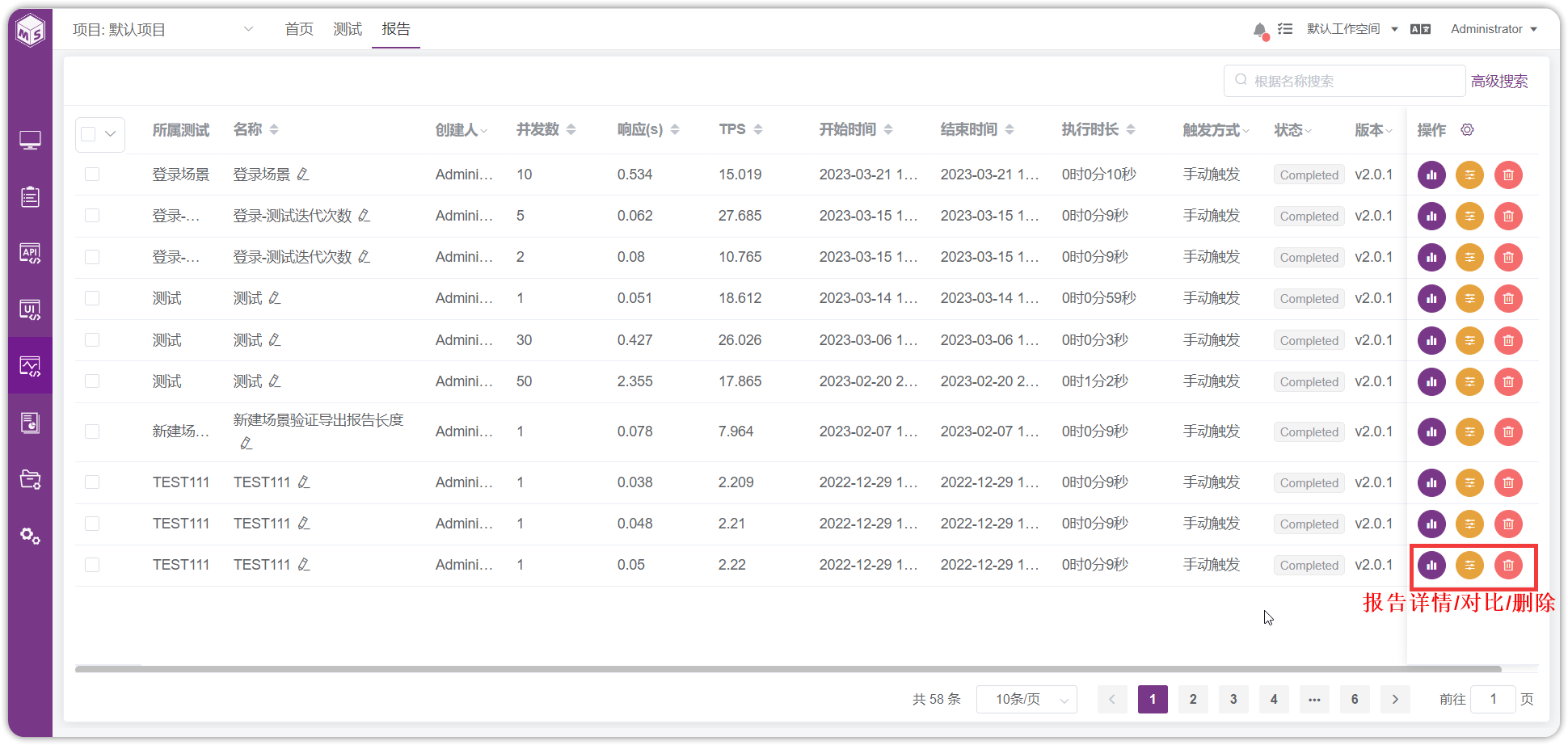This screenshot has height=745, width=1568.
Task: Open the notification bell icon
Action: (x=1259, y=30)
